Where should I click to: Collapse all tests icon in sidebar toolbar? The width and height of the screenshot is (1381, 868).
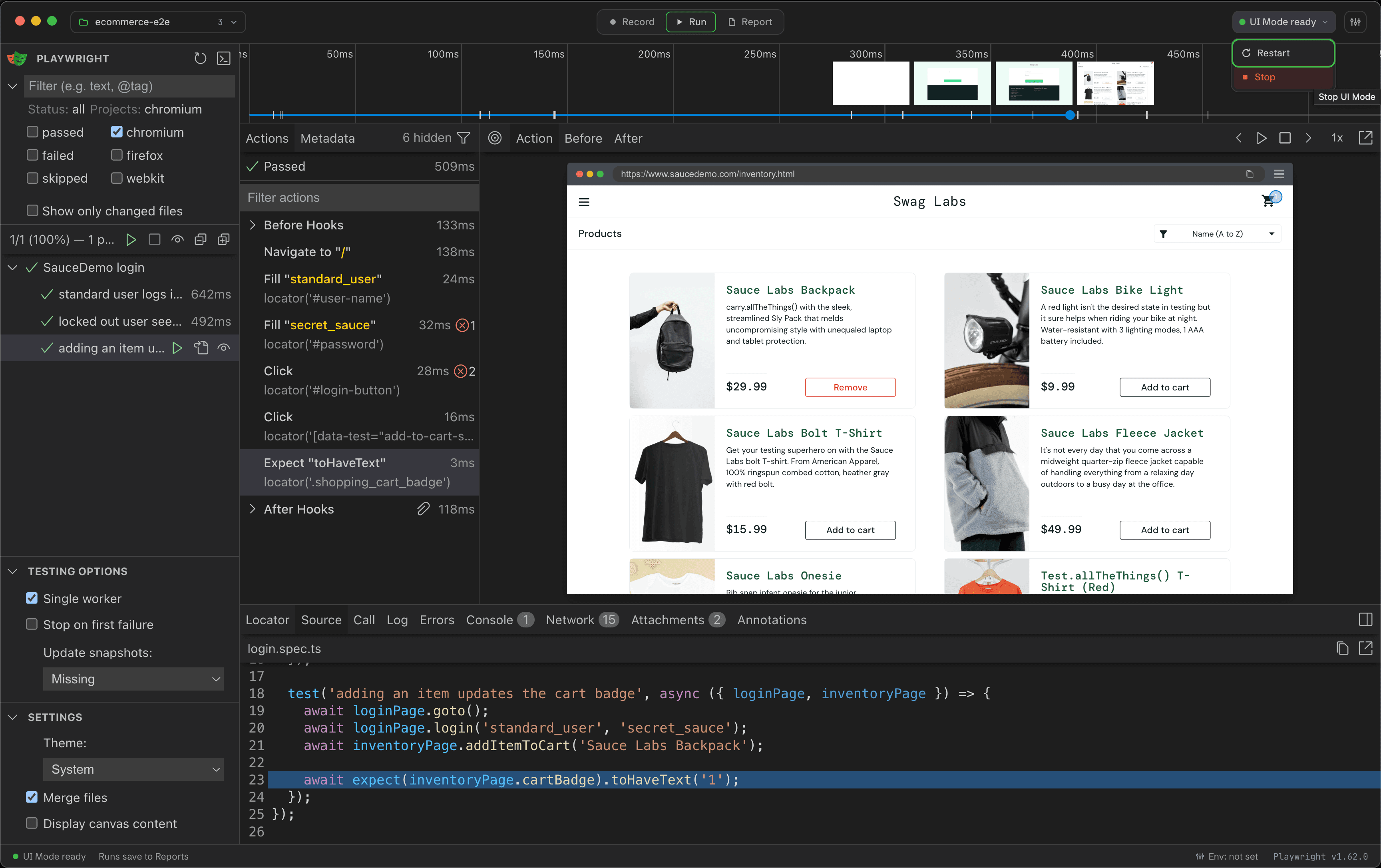[x=200, y=240]
